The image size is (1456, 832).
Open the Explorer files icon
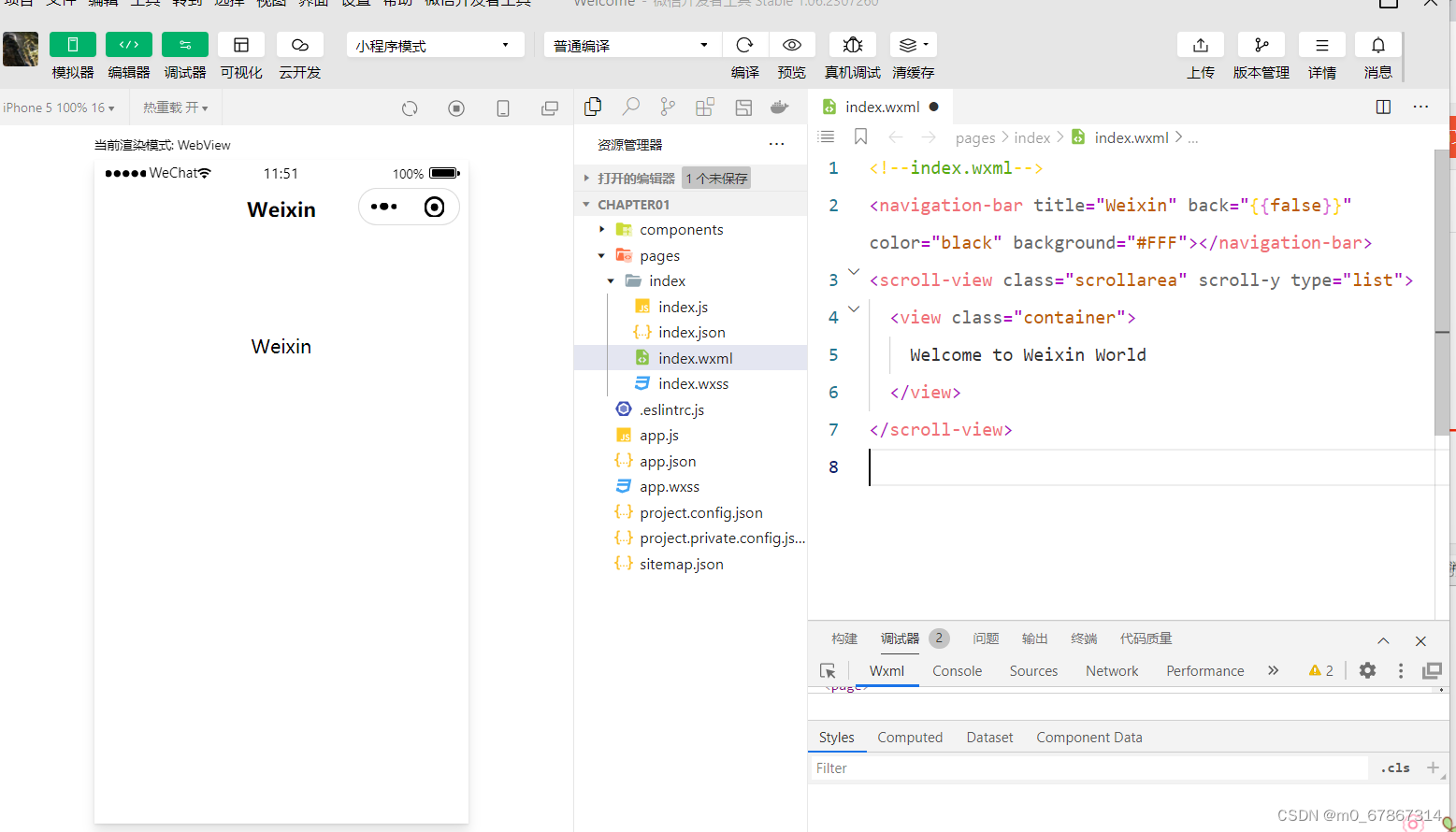coord(593,108)
